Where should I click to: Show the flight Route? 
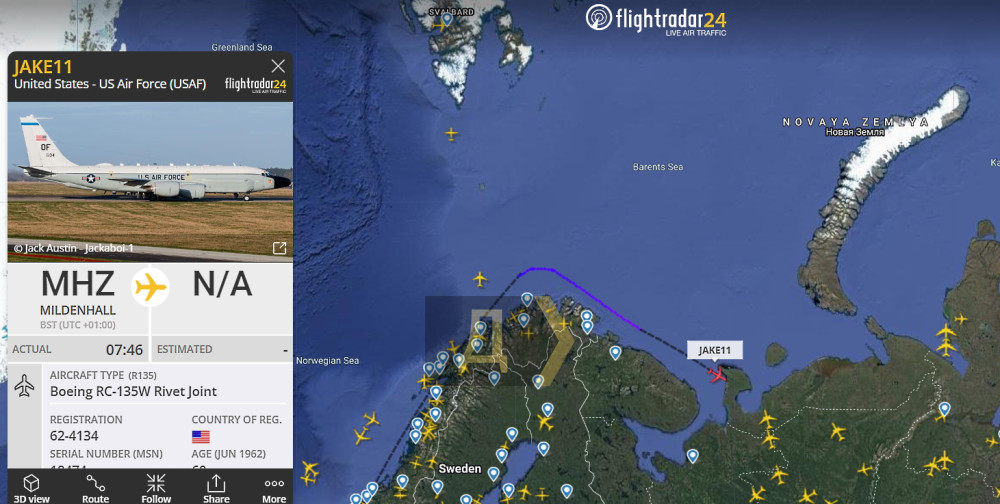pos(95,489)
